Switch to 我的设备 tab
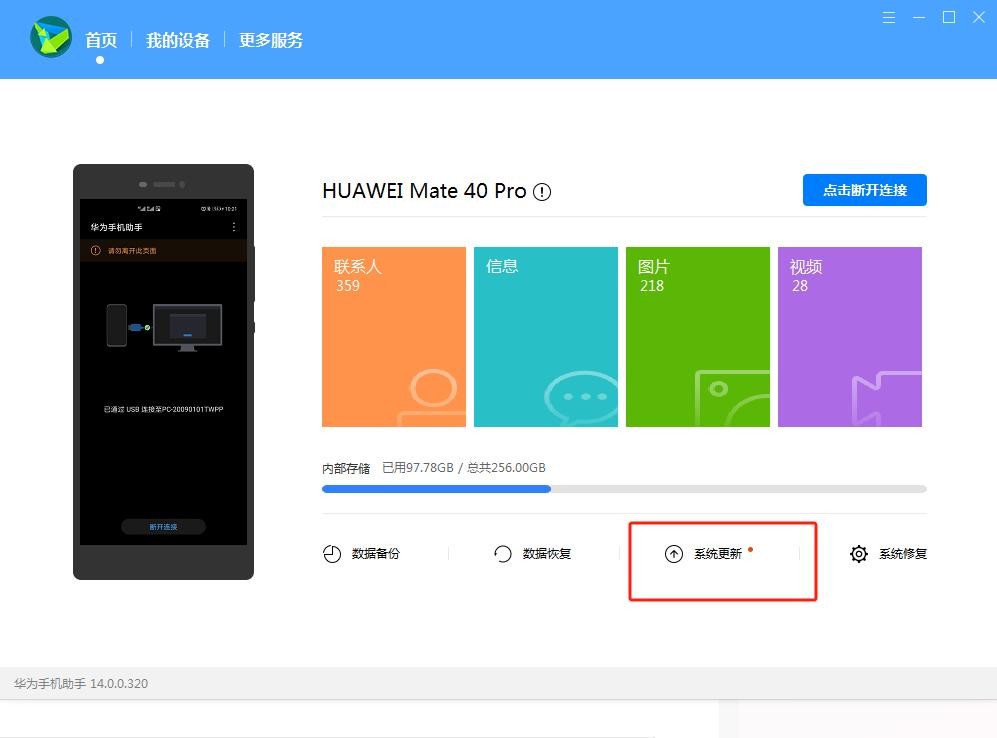997x738 pixels. click(177, 40)
